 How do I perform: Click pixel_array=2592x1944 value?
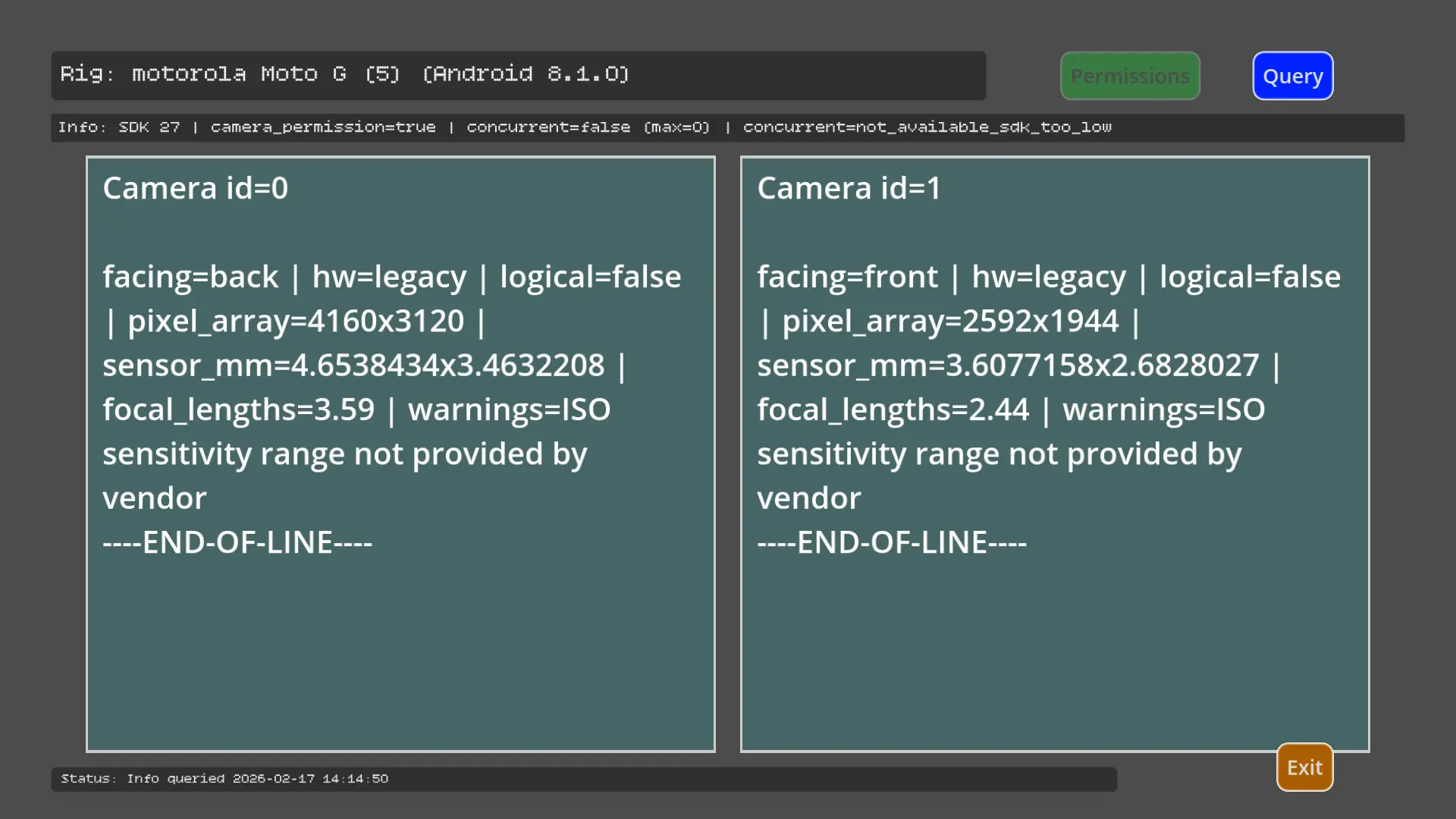(950, 322)
